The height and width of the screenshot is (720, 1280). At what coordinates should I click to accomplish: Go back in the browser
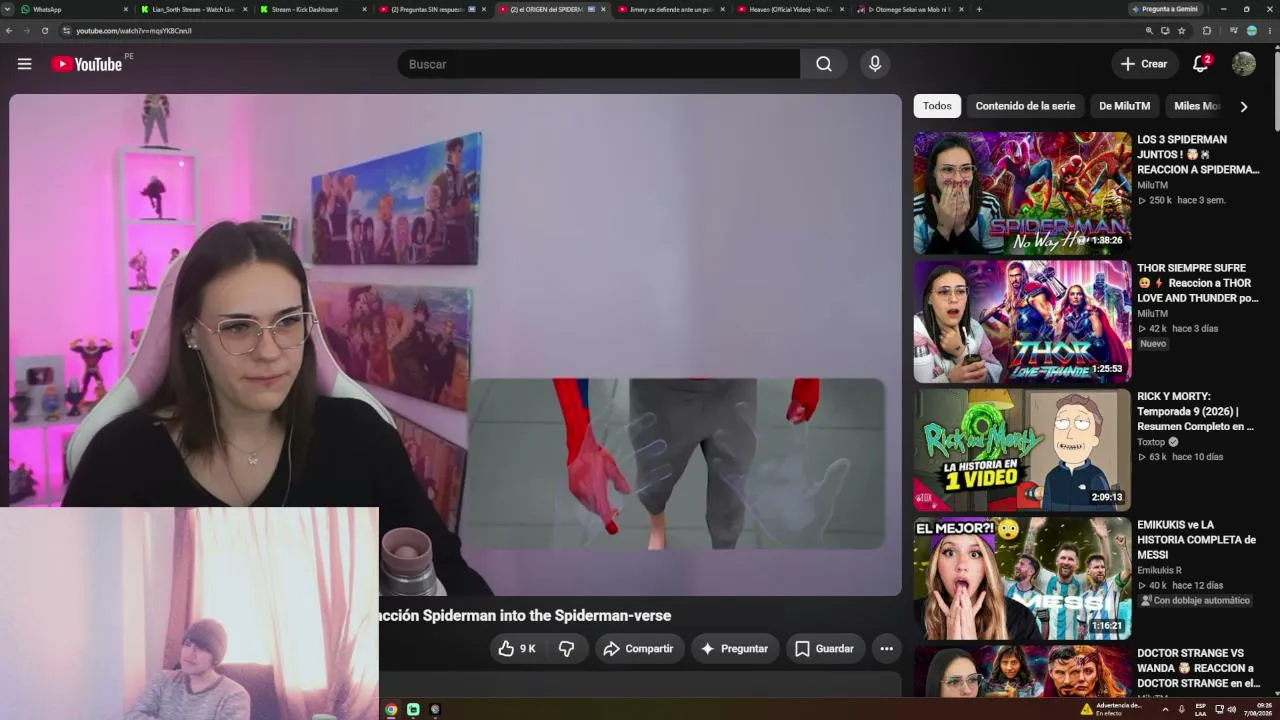[9, 31]
